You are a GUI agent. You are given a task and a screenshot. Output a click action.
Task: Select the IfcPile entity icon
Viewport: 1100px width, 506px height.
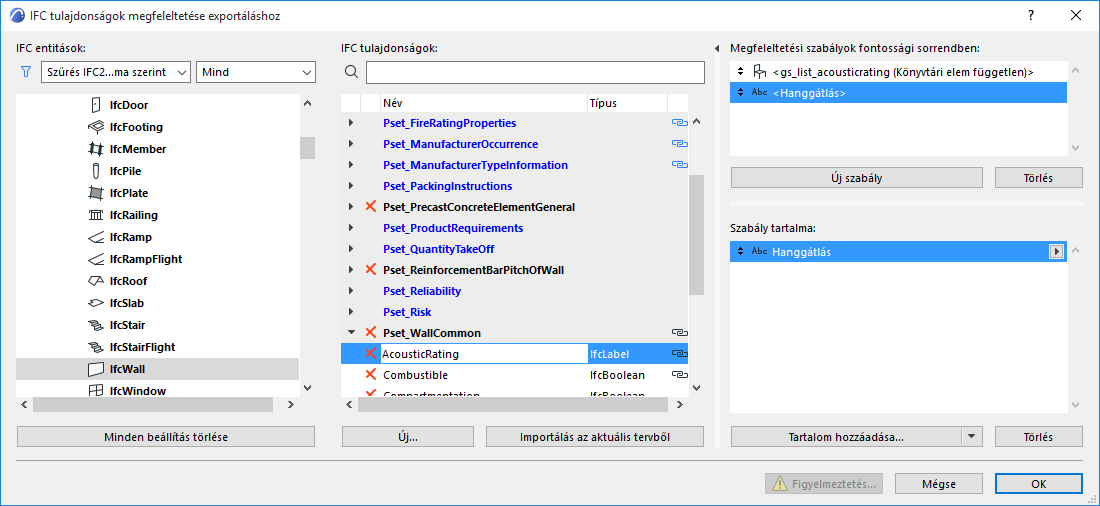[x=96, y=171]
